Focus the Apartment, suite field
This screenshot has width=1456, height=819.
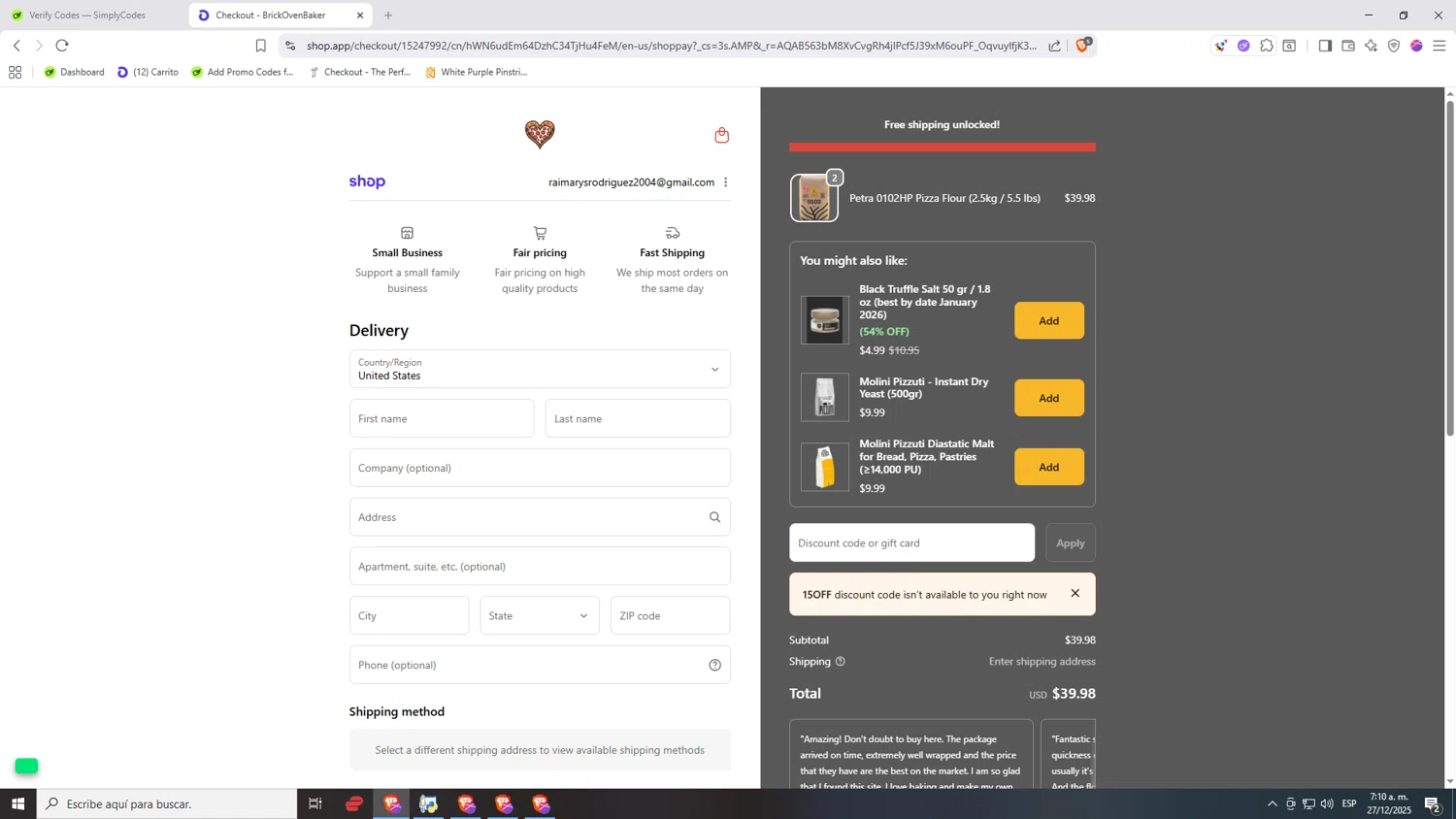pos(540,567)
